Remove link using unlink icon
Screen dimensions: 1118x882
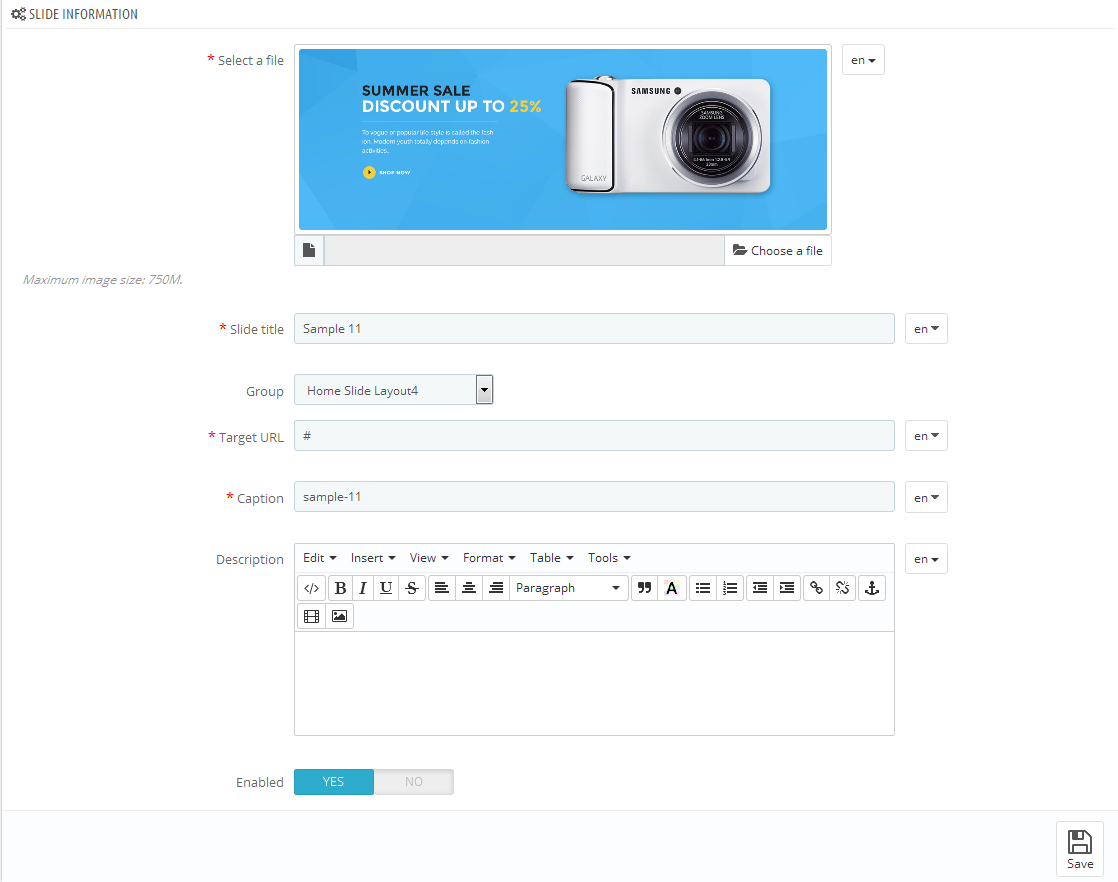[842, 588]
